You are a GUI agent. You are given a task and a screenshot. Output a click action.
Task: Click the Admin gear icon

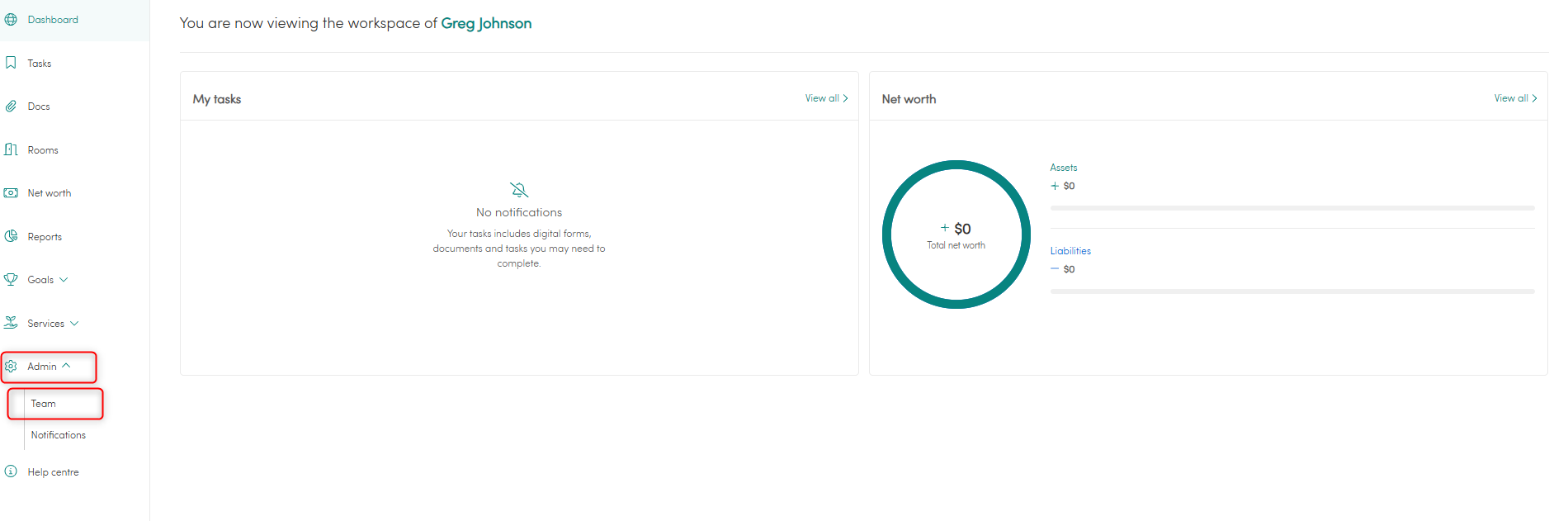11,367
